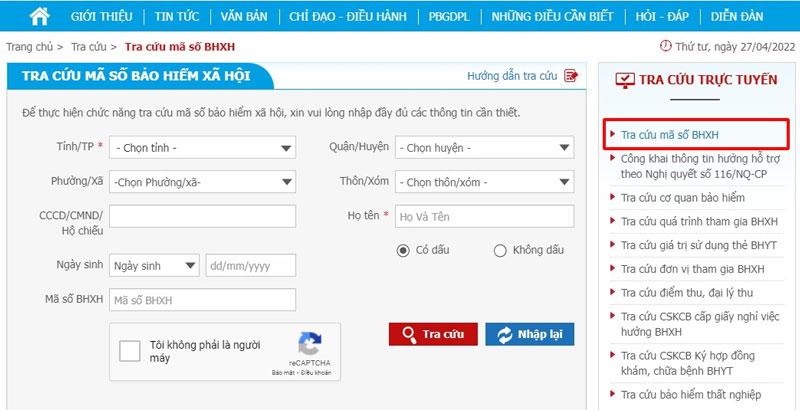
Task: Select the "Không dấu" radio button
Action: pyautogui.click(x=500, y=251)
